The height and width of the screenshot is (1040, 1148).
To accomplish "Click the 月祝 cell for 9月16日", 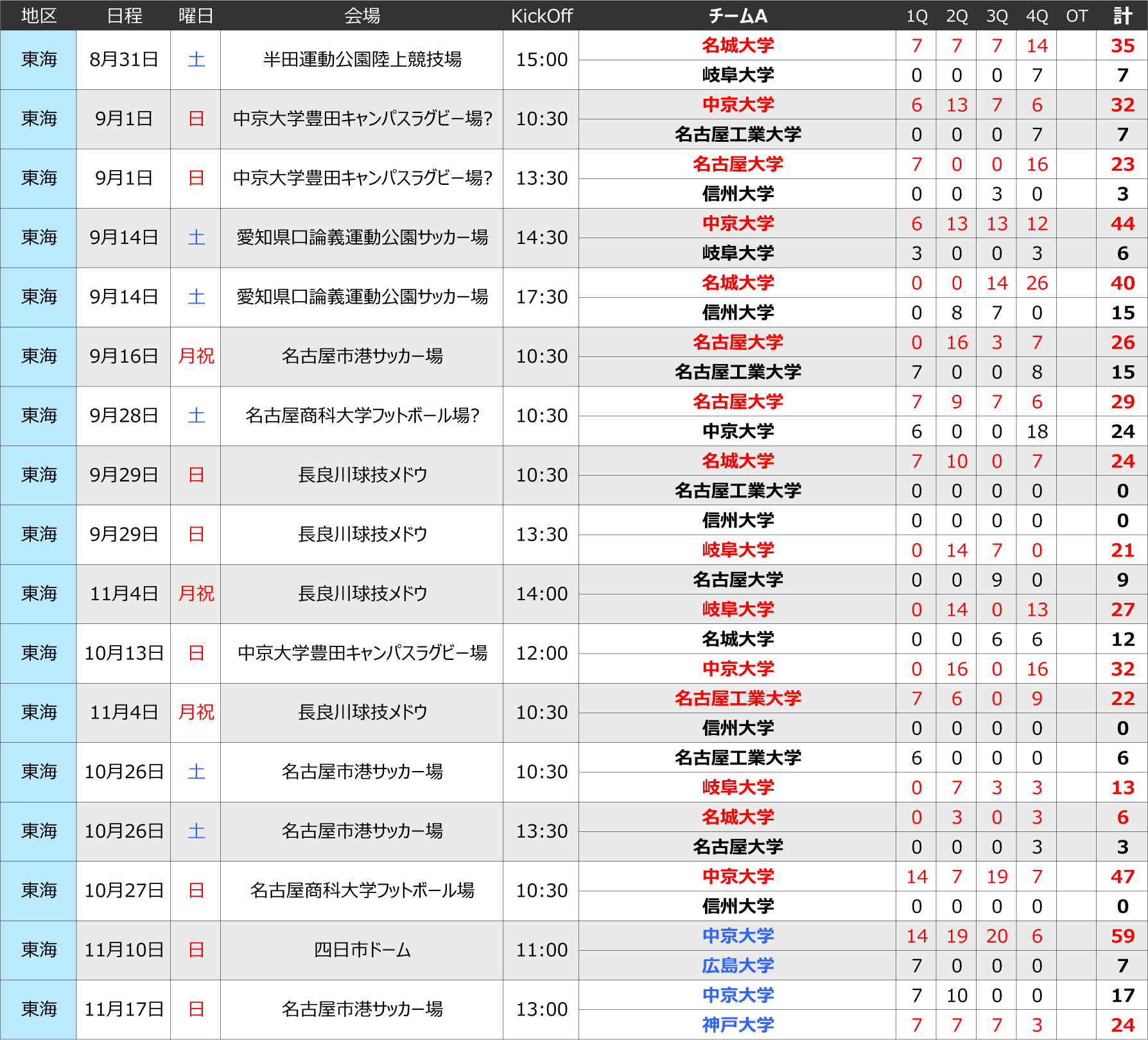I will tap(196, 356).
